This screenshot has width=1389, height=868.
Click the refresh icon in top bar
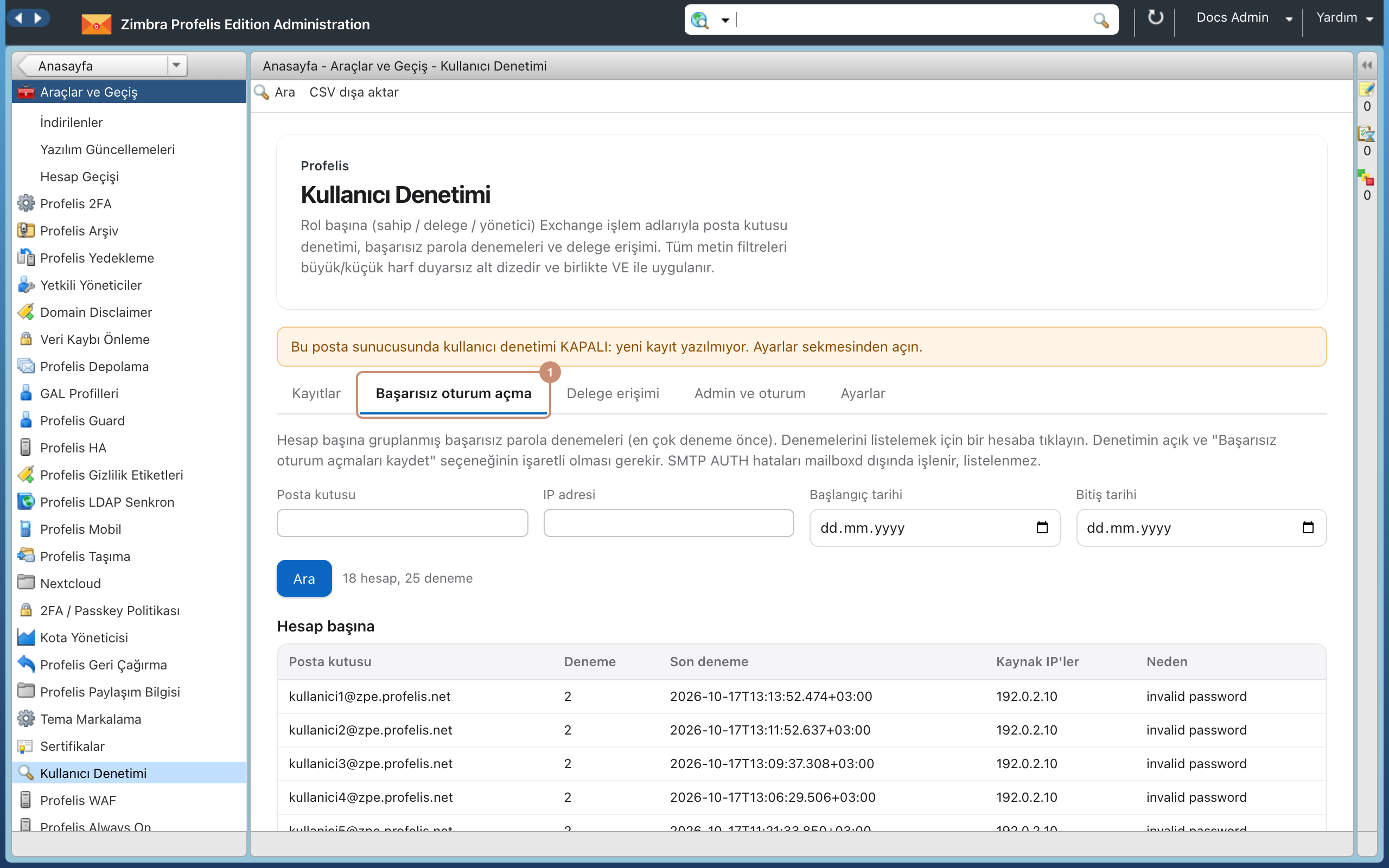1155,18
